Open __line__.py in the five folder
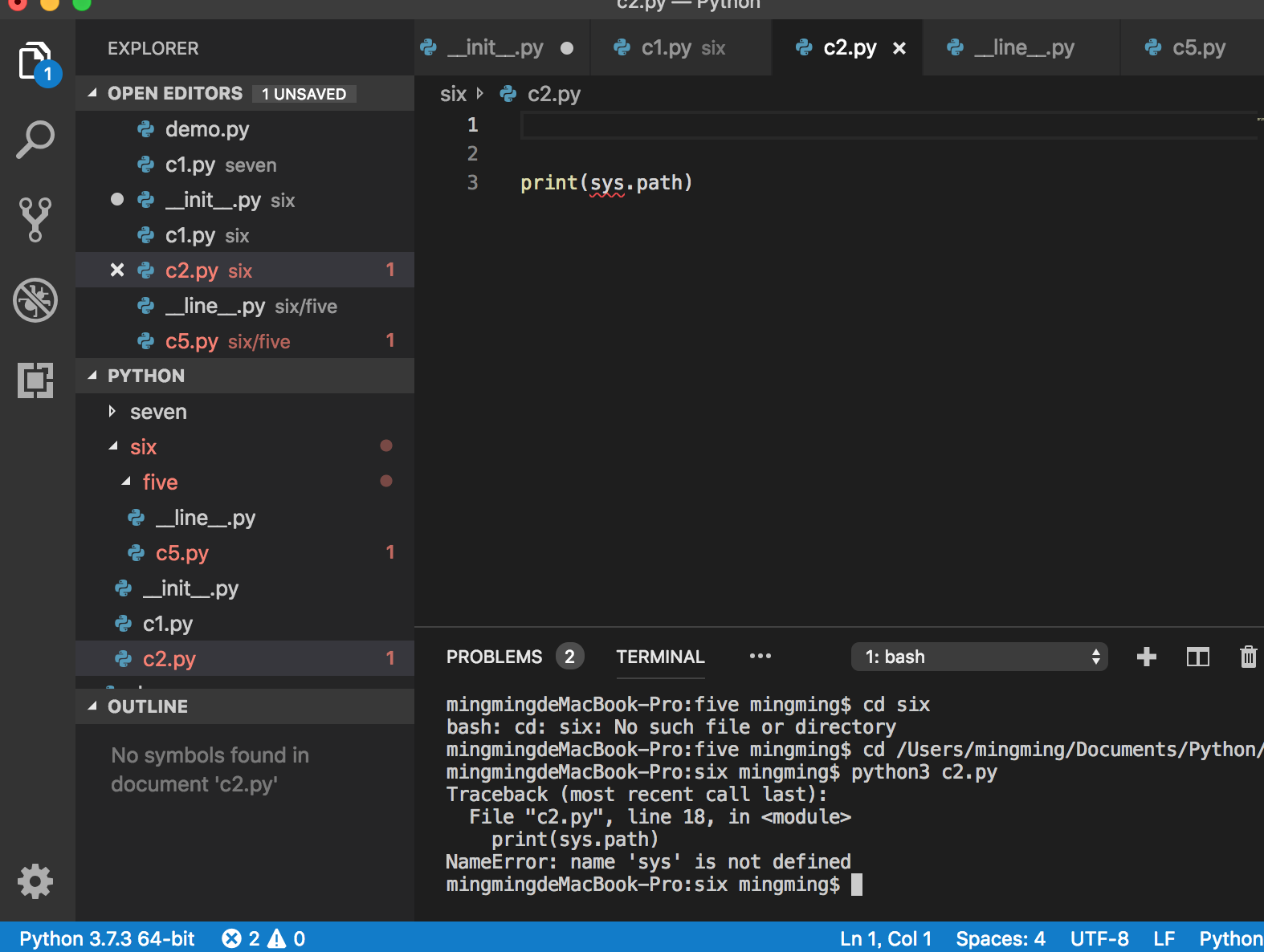The image size is (1264, 952). pyautogui.click(x=245, y=517)
